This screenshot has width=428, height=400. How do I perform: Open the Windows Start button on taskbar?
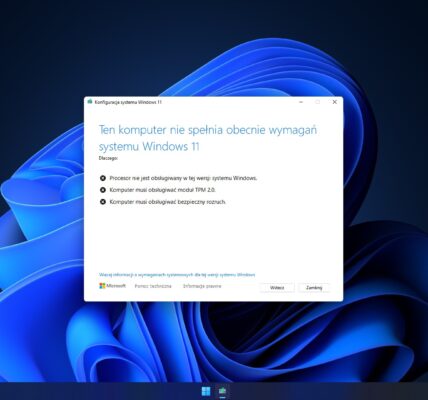click(206, 391)
